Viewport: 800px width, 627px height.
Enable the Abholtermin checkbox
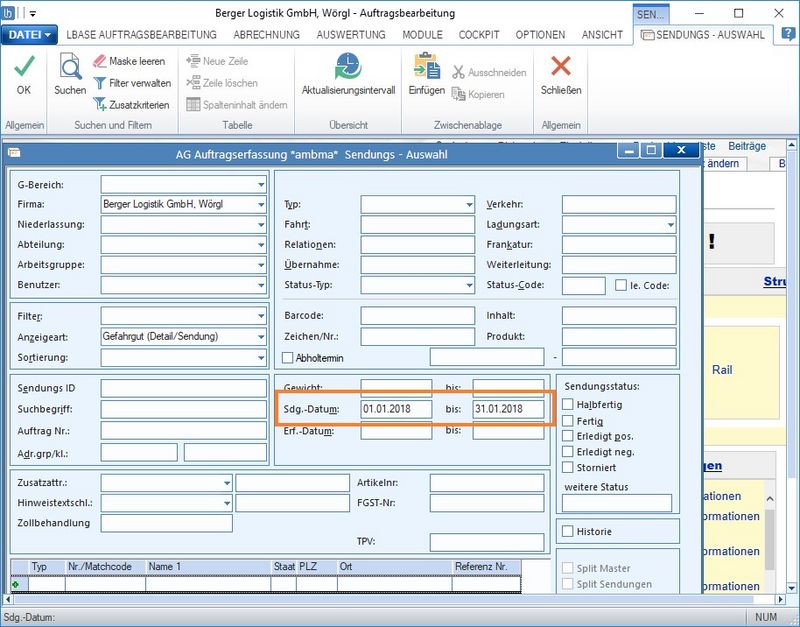pyautogui.click(x=288, y=358)
